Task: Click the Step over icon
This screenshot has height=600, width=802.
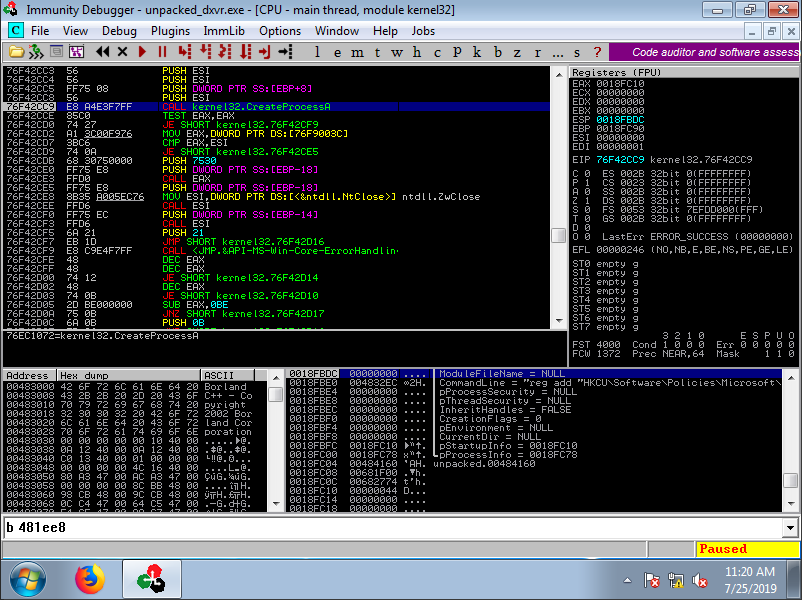Action: tap(206, 52)
